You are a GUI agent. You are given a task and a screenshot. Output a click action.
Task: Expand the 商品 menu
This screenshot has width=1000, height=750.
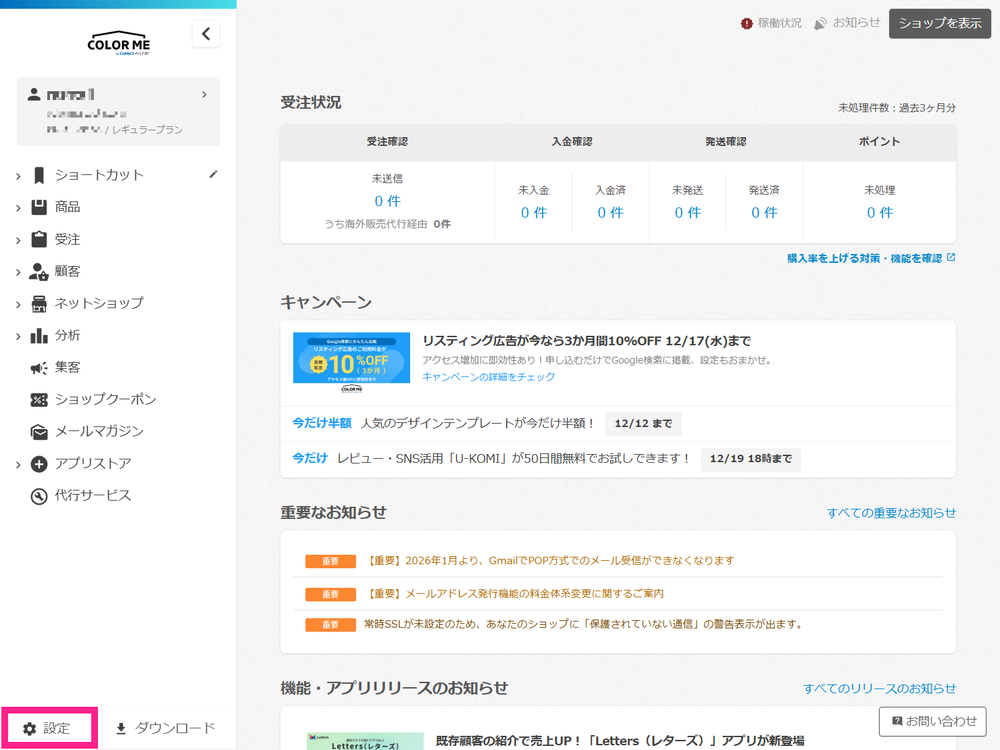pyautogui.click(x=67, y=207)
